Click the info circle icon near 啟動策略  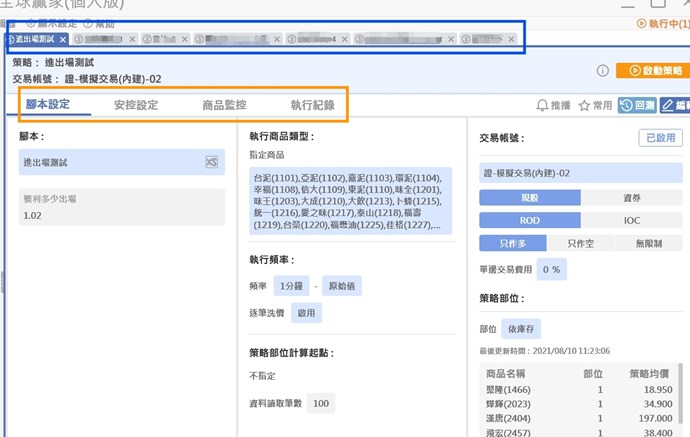click(x=603, y=71)
